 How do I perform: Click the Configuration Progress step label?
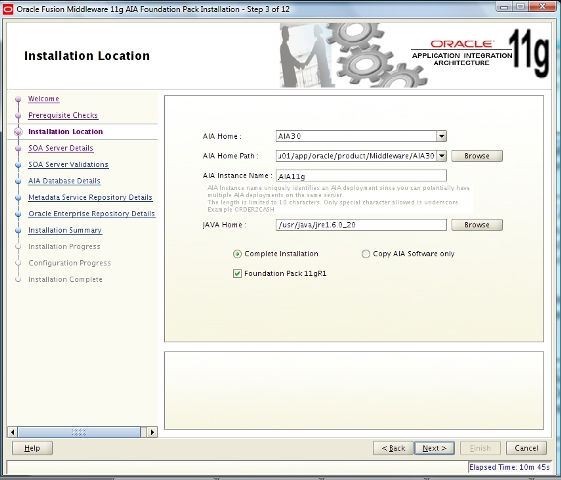coord(70,263)
